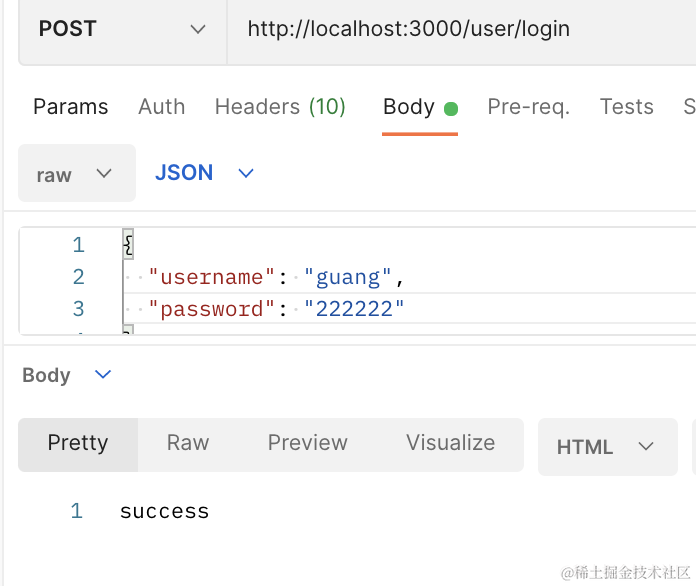696x586 pixels.
Task: Switch response view to Raw
Action: click(188, 443)
